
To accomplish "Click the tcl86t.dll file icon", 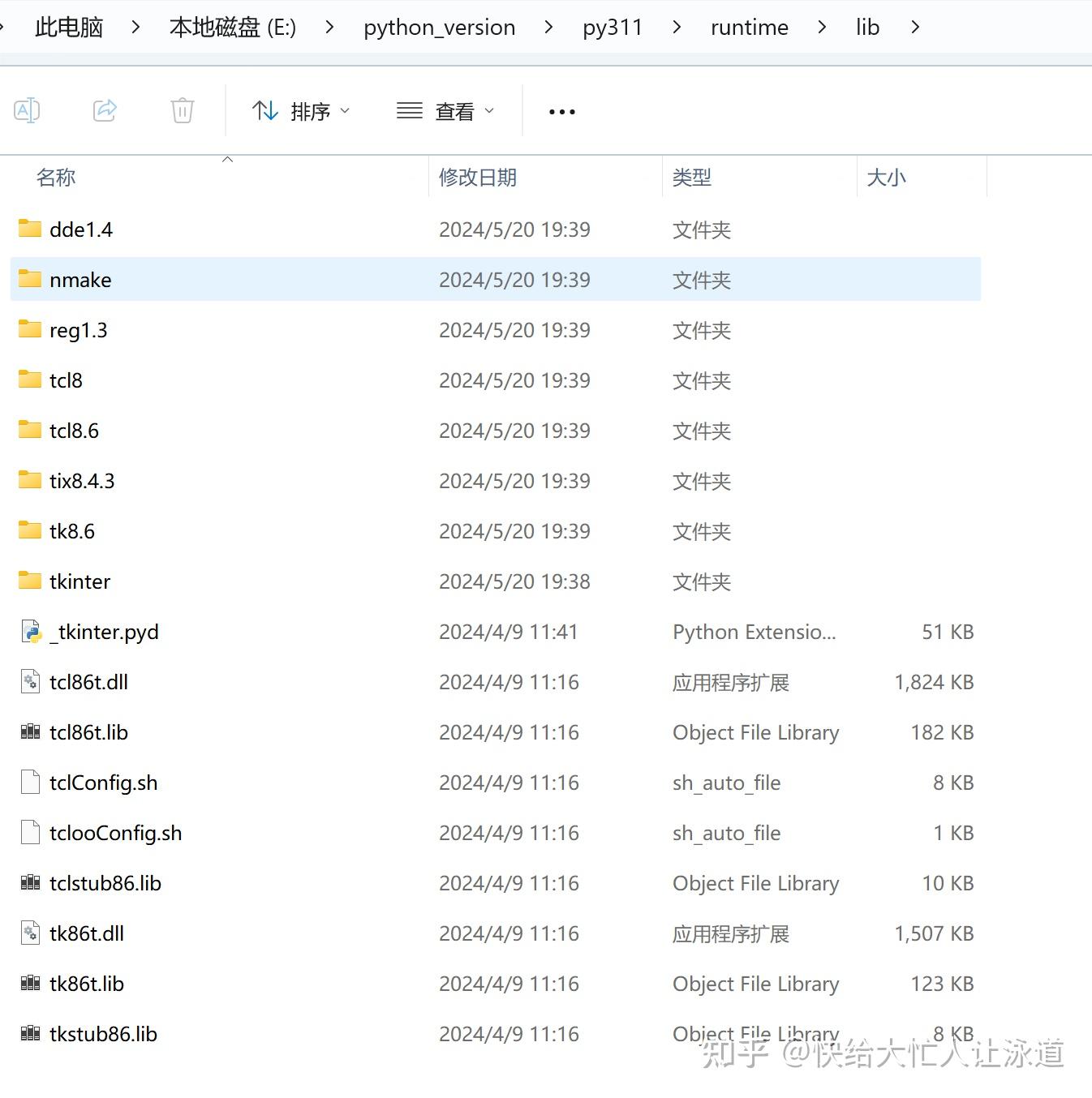I will coord(30,682).
